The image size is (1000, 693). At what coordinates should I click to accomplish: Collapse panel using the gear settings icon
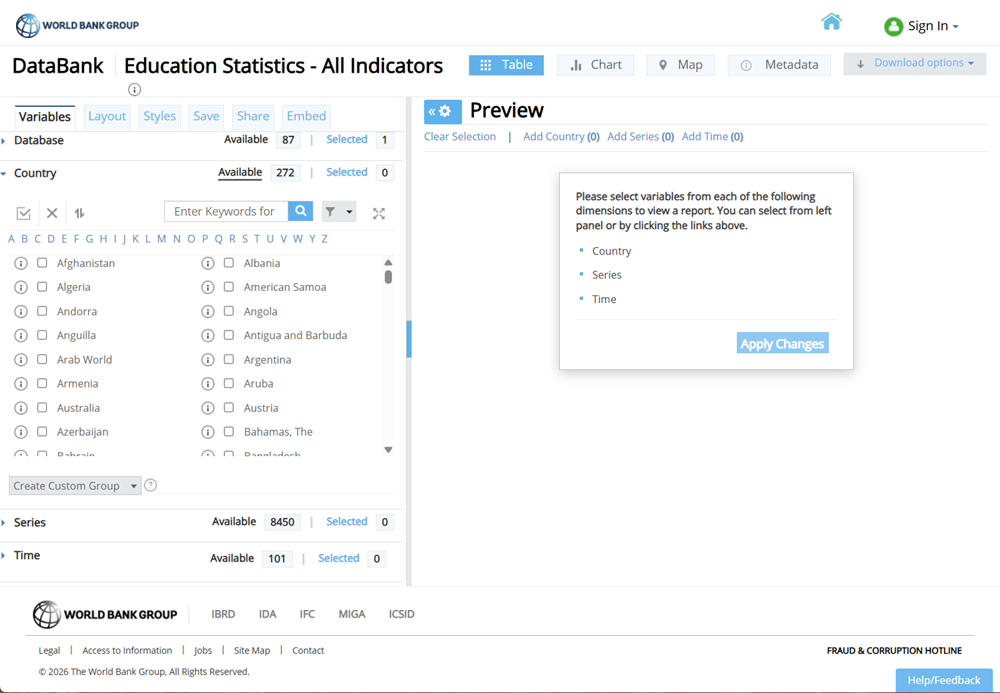tap(443, 112)
